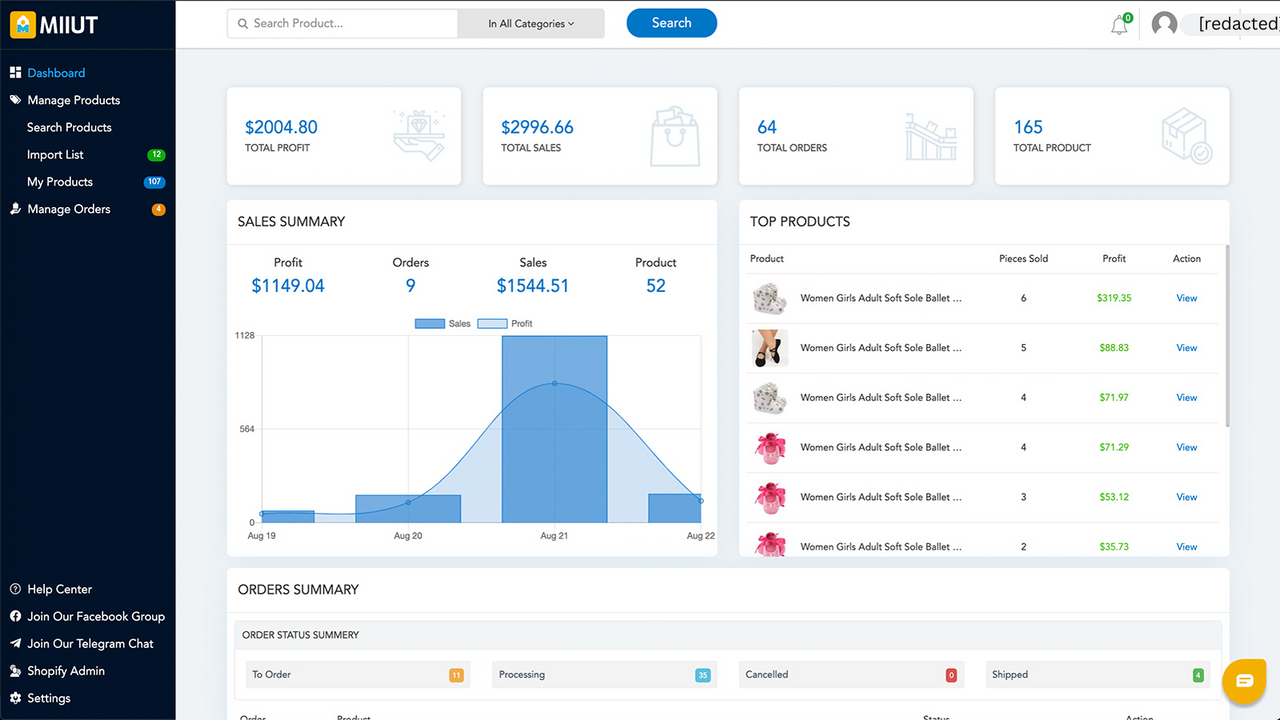Open My Products in sidebar

tap(60, 182)
